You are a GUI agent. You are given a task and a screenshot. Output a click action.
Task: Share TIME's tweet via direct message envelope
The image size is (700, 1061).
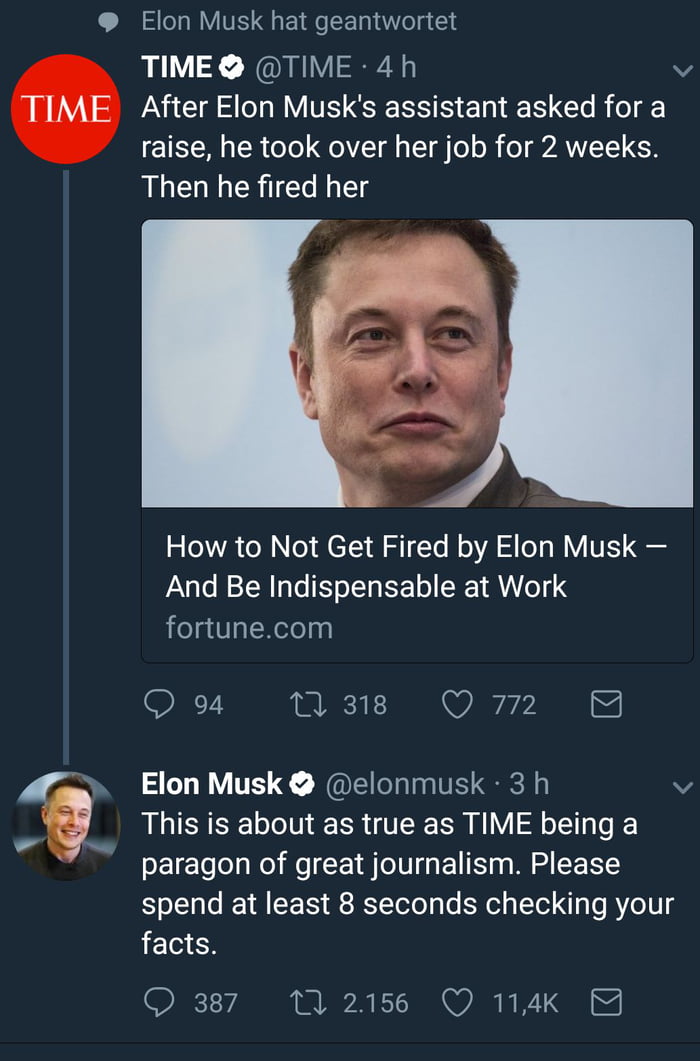click(x=606, y=704)
